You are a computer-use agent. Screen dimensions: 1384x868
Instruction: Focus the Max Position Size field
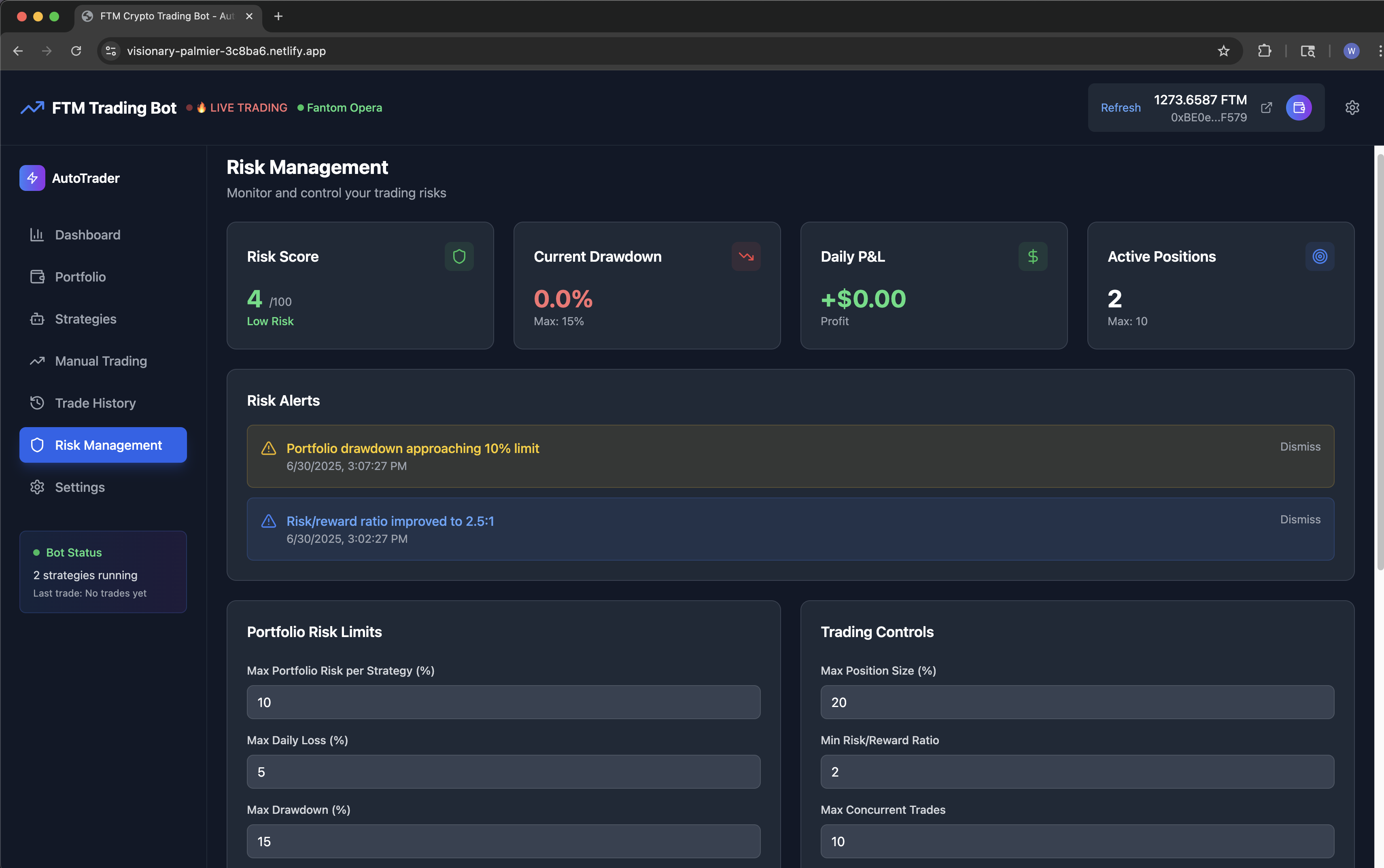pos(1077,701)
